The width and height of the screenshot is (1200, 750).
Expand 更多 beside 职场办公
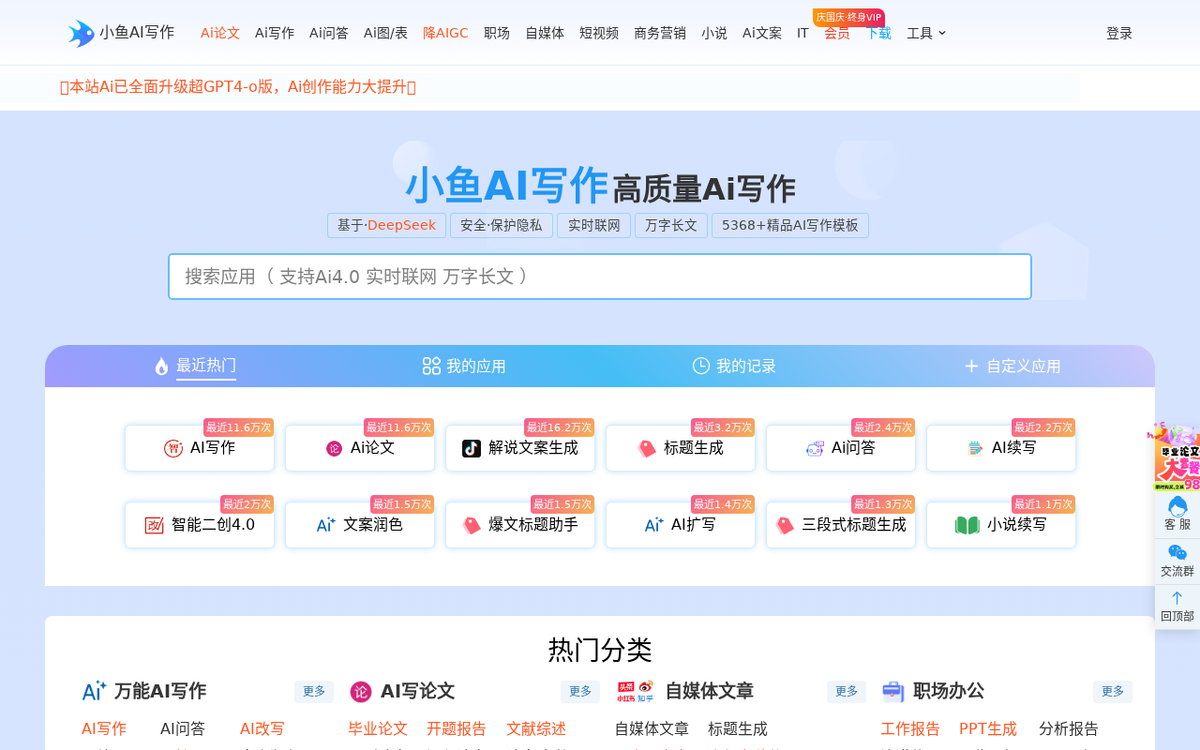pos(1112,691)
